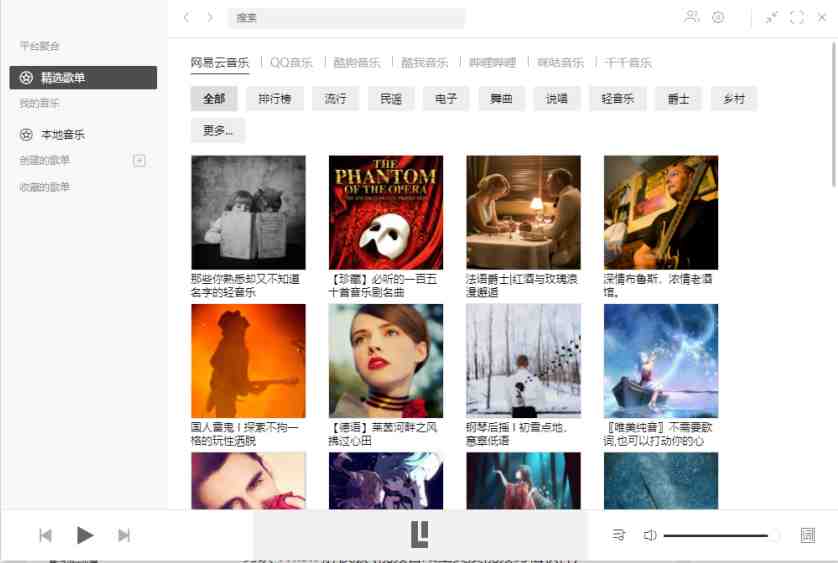Select the 说唱 category filter

[556, 98]
